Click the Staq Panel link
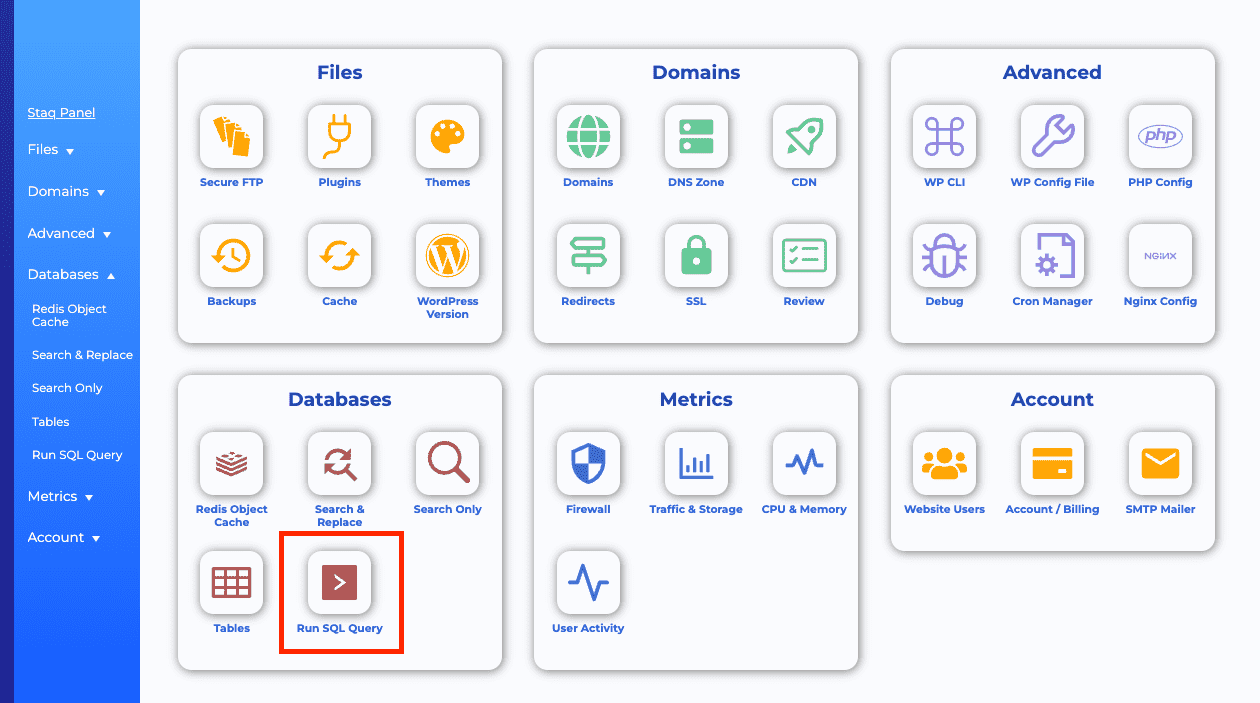Viewport: 1260px width, 703px height. click(x=61, y=112)
